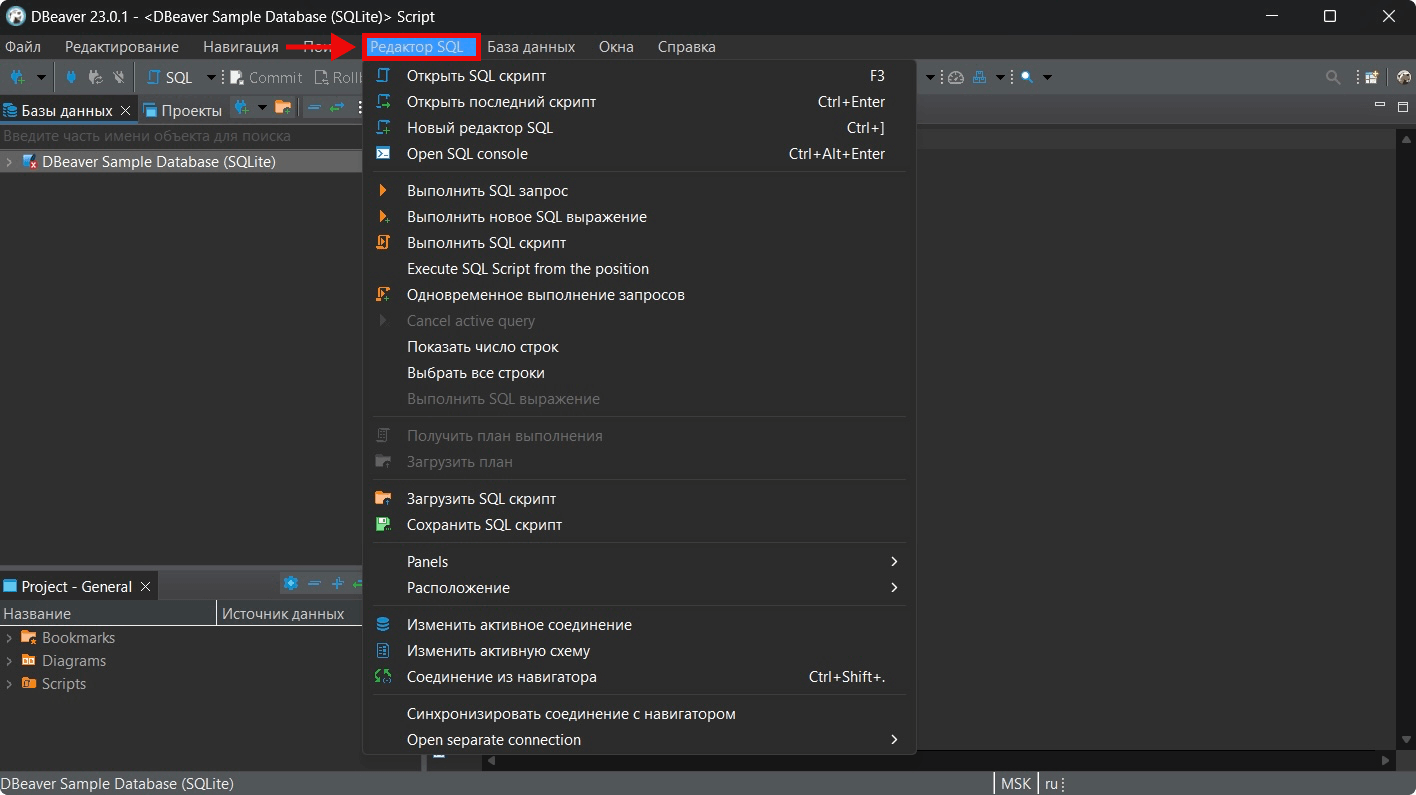
Task: Close the Project - General tab
Action: point(145,586)
